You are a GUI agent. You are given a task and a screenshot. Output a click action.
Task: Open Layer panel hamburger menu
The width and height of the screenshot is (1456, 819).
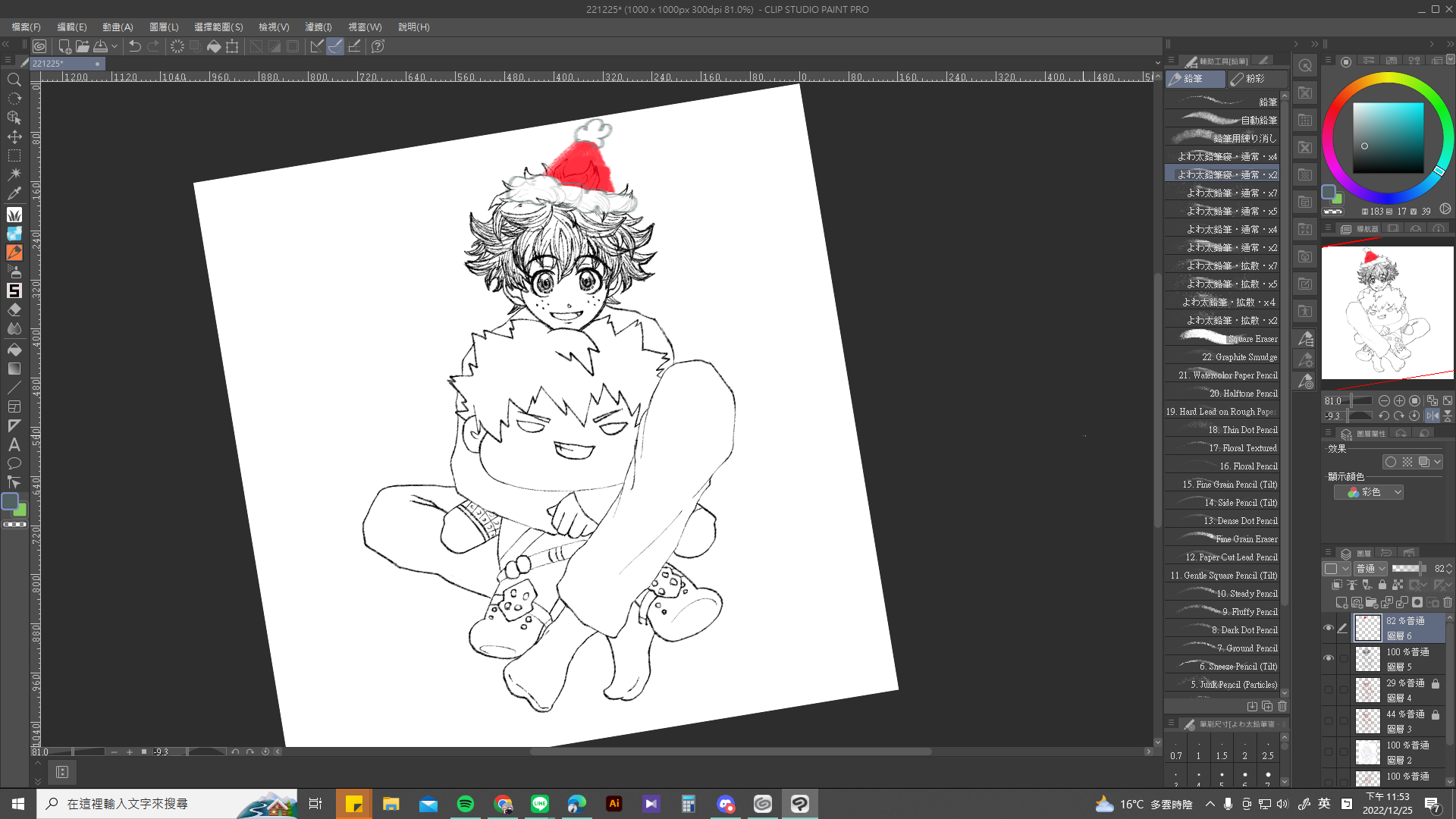tap(1328, 553)
